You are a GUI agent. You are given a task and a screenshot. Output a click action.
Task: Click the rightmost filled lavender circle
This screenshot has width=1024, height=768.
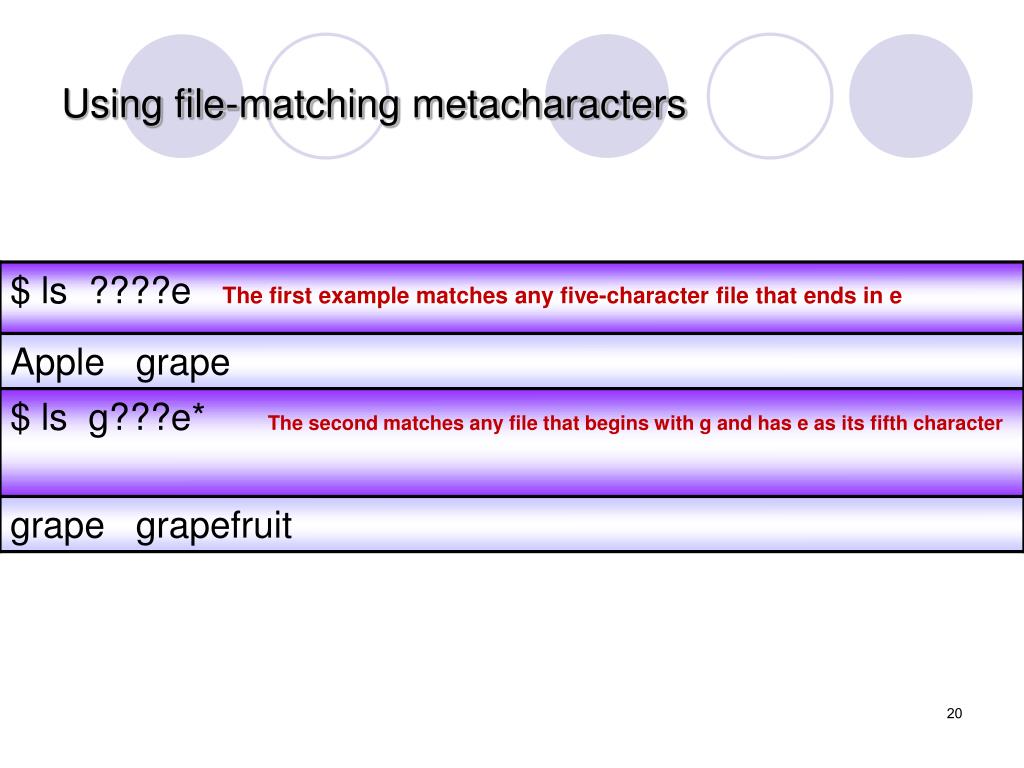coord(910,96)
